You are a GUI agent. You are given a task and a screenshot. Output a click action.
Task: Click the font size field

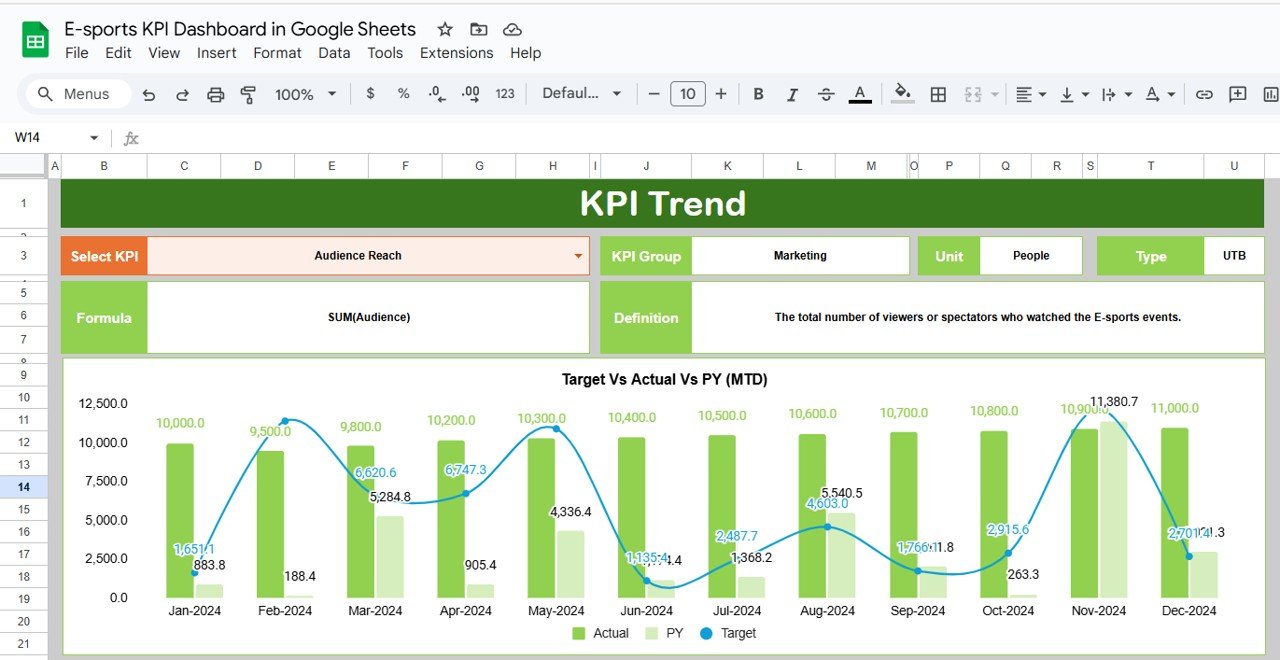[687, 94]
